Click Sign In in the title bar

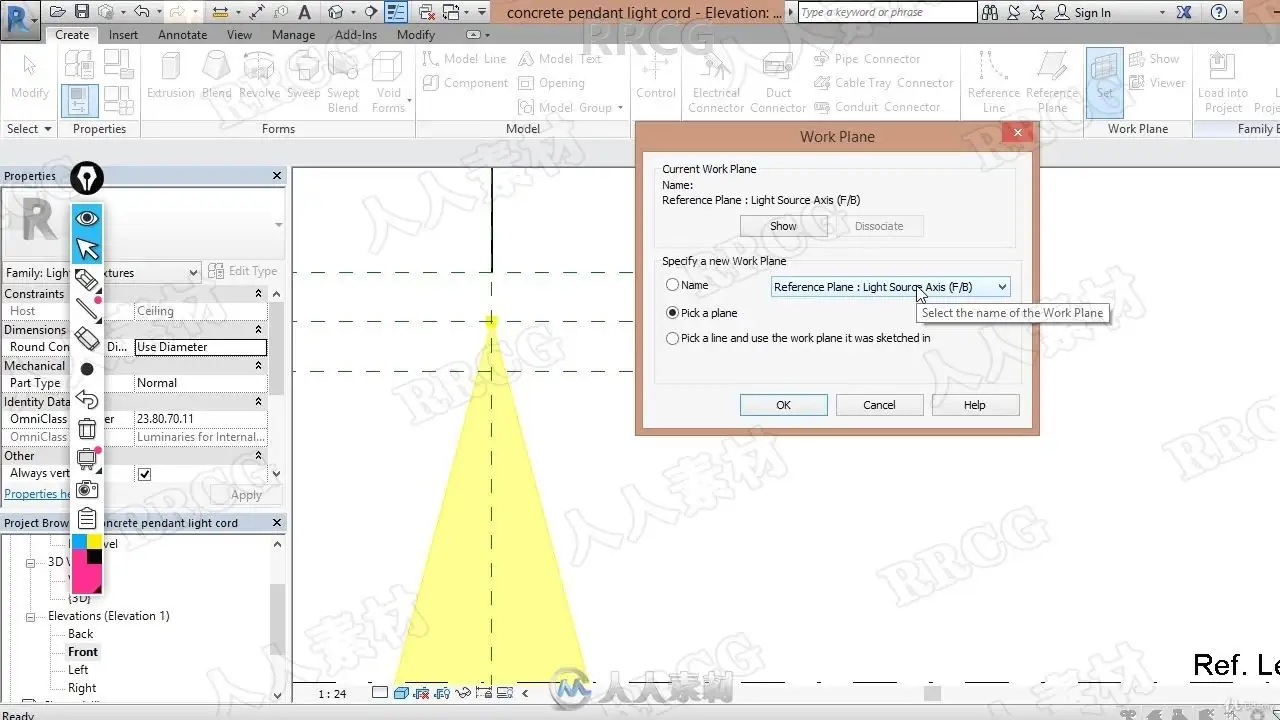point(1092,13)
